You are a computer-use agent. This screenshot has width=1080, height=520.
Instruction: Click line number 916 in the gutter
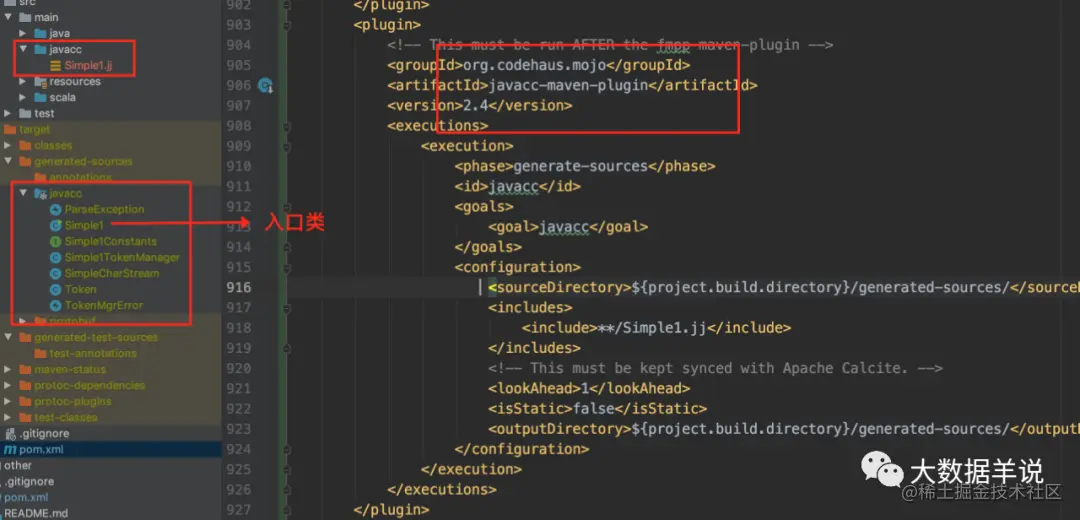pyautogui.click(x=239, y=287)
